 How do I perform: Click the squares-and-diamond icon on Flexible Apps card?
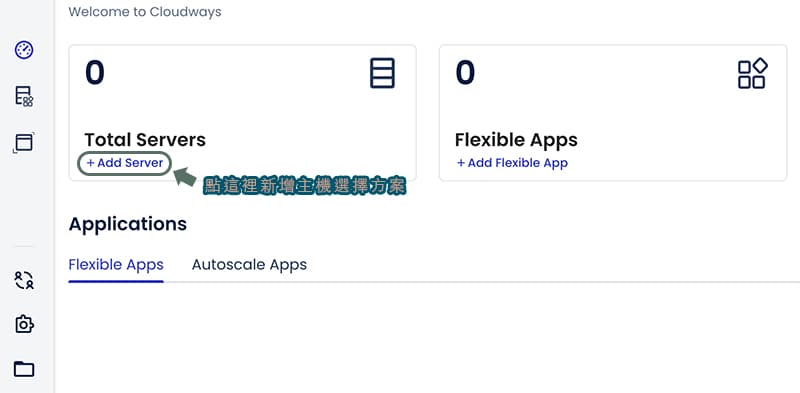(753, 73)
